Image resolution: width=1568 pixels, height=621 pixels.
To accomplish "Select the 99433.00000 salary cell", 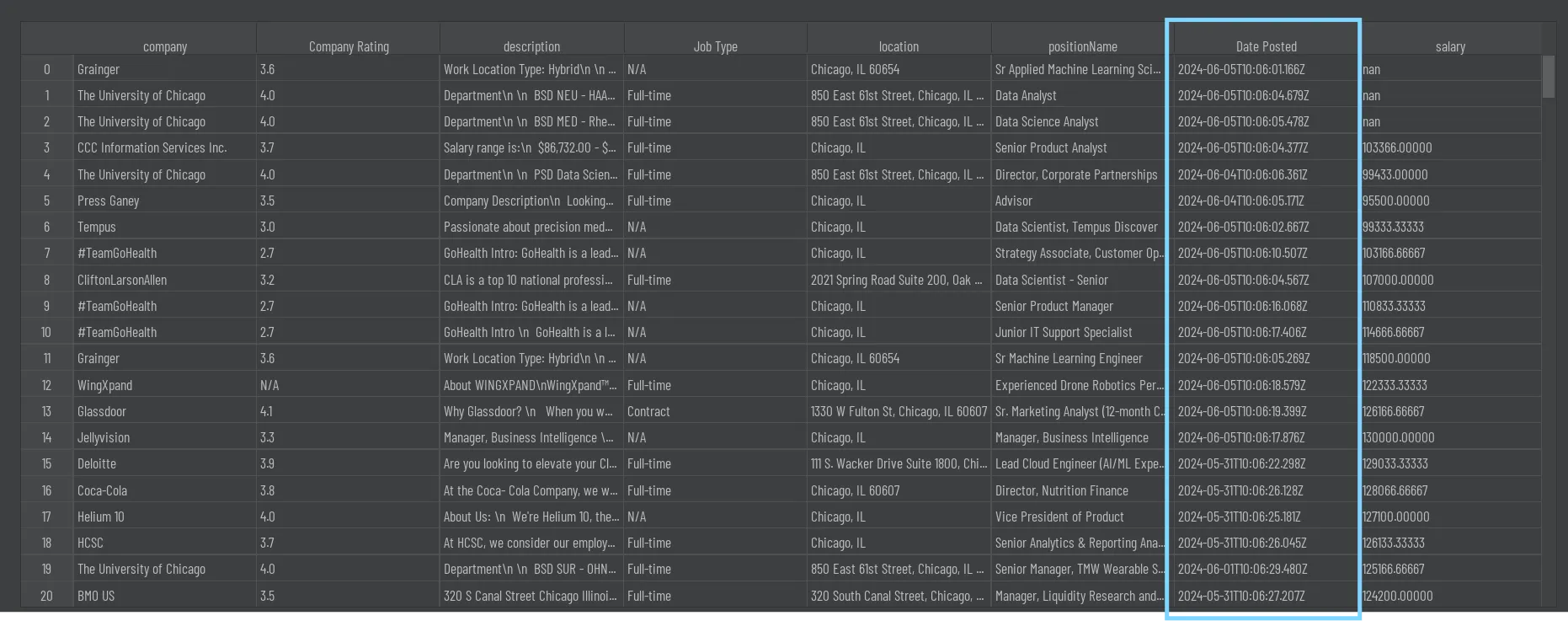I will [x=1450, y=174].
